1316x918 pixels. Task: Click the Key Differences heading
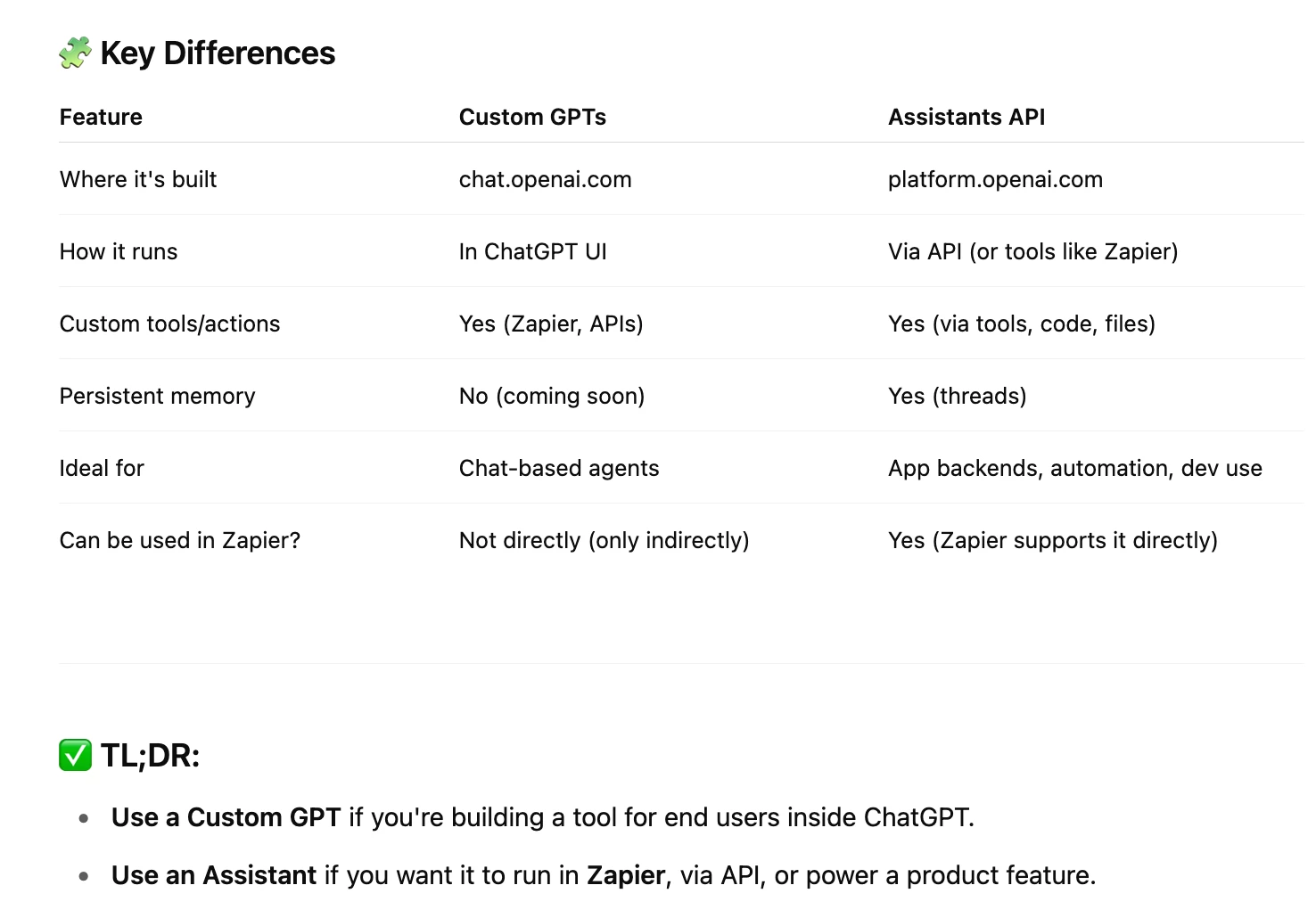[218, 53]
